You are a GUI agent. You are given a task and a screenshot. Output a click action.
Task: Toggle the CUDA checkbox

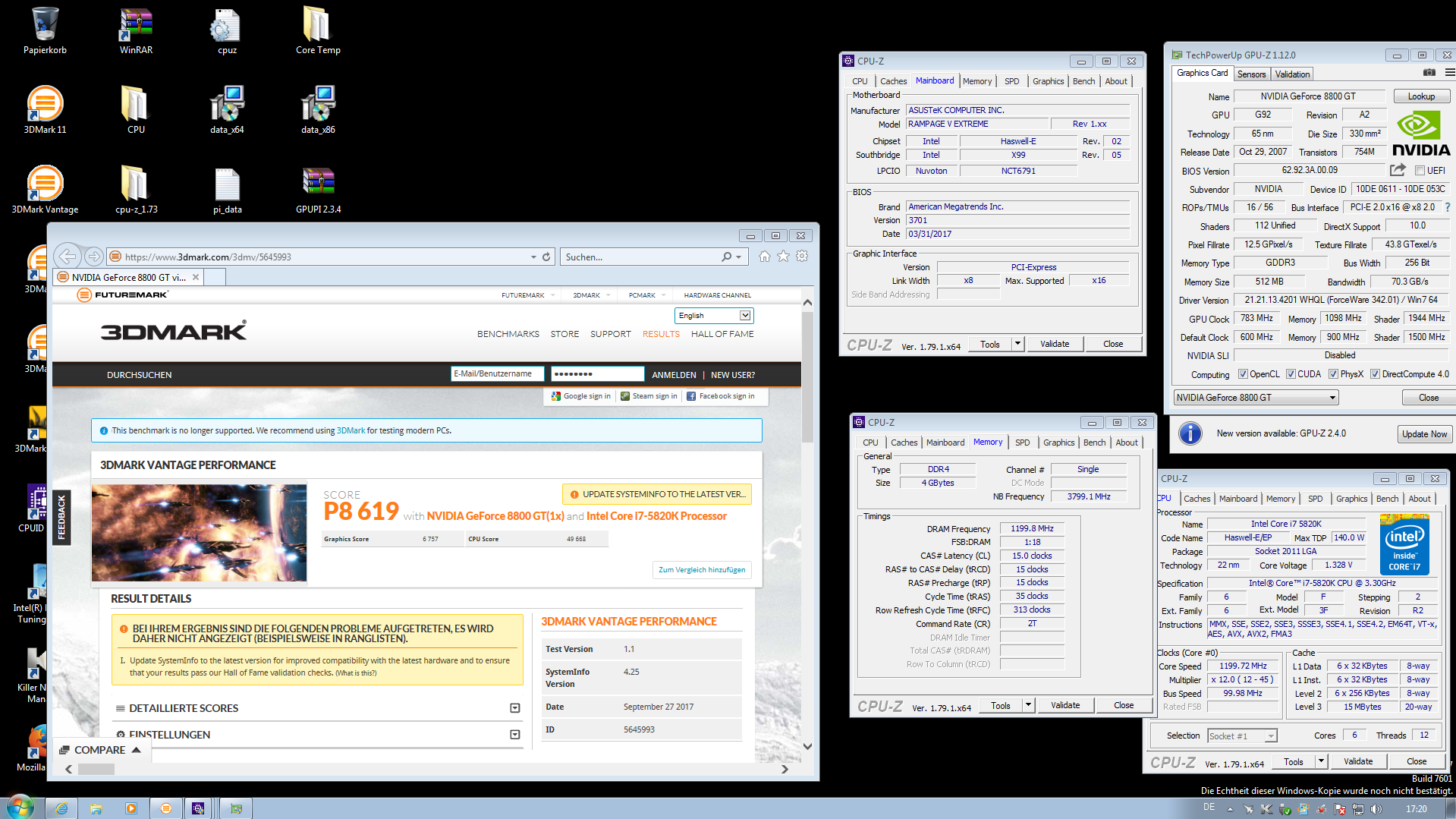click(1291, 374)
